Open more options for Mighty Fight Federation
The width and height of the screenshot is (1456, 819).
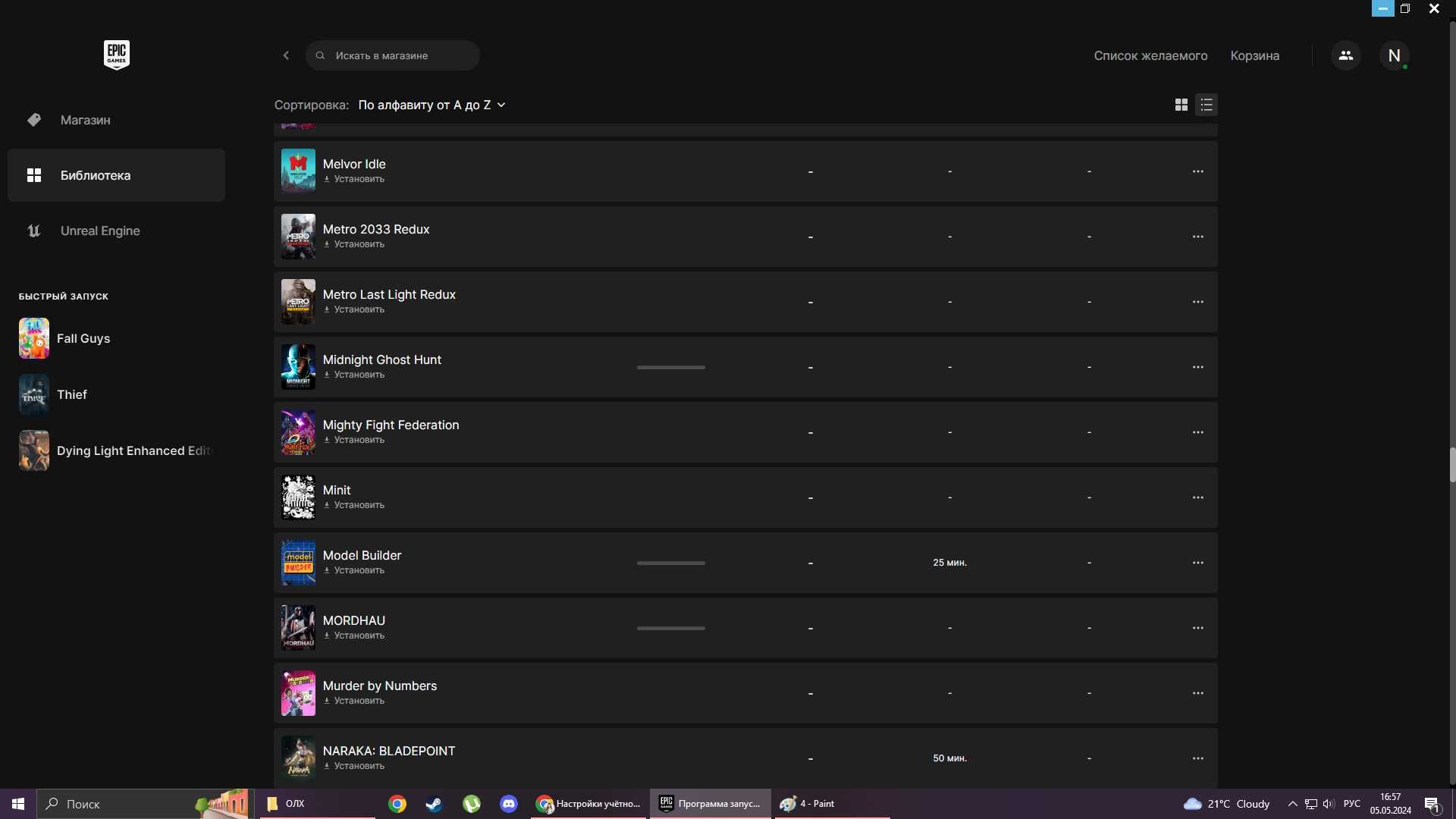click(1197, 432)
